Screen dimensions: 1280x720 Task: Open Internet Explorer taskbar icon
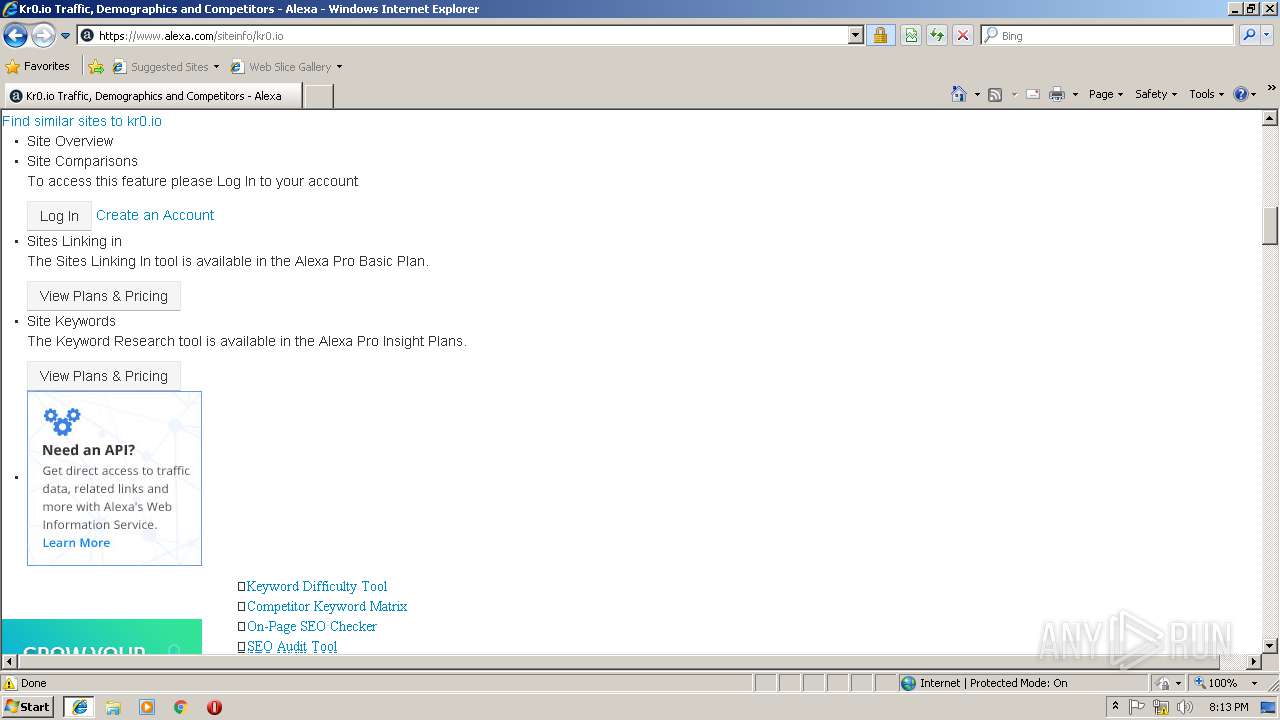[x=79, y=707]
